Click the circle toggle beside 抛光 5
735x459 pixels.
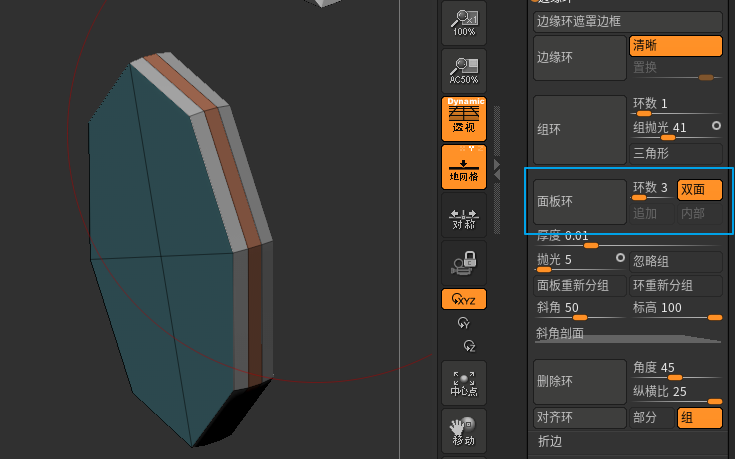pos(620,258)
